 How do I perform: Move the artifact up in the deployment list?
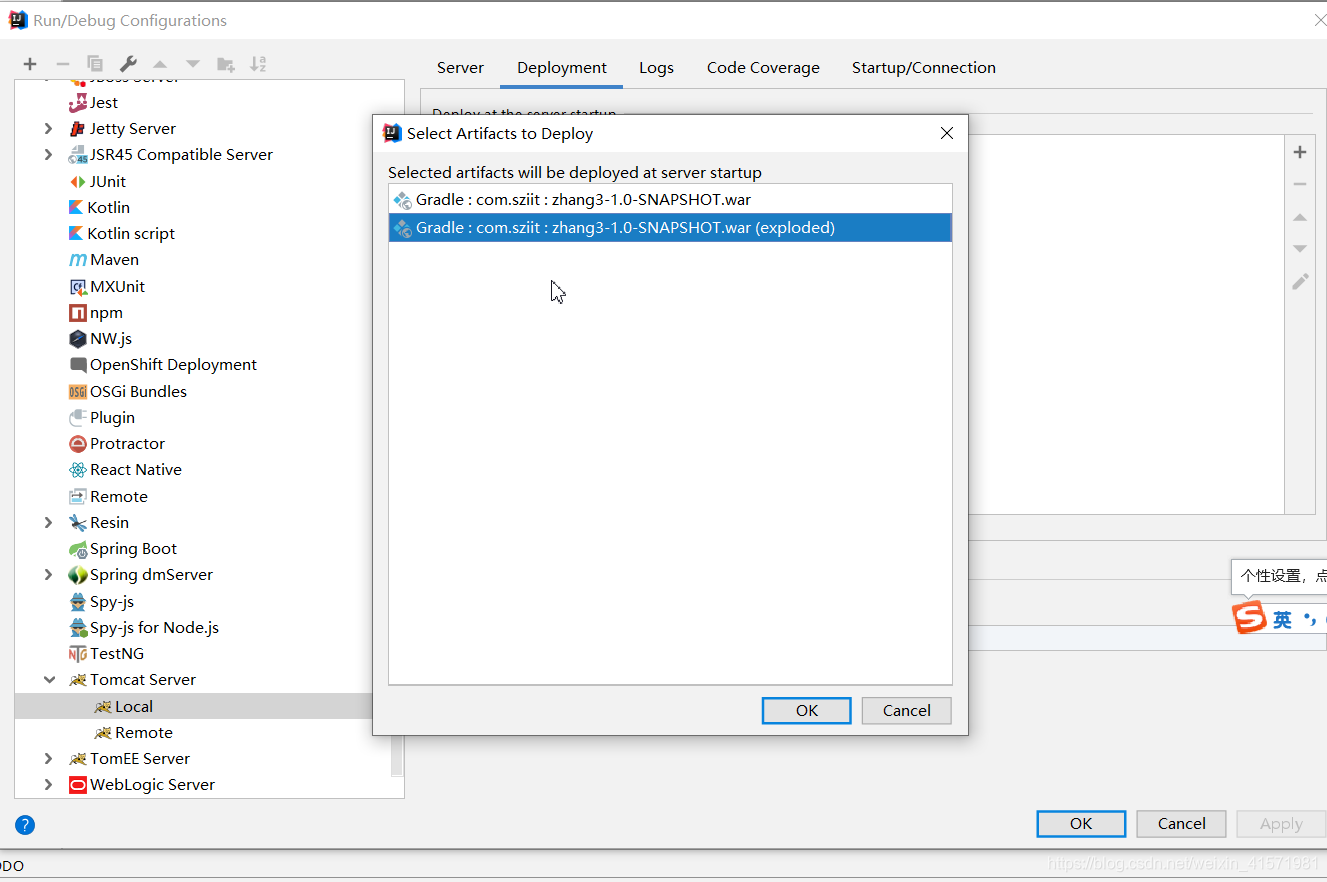pyautogui.click(x=1300, y=217)
